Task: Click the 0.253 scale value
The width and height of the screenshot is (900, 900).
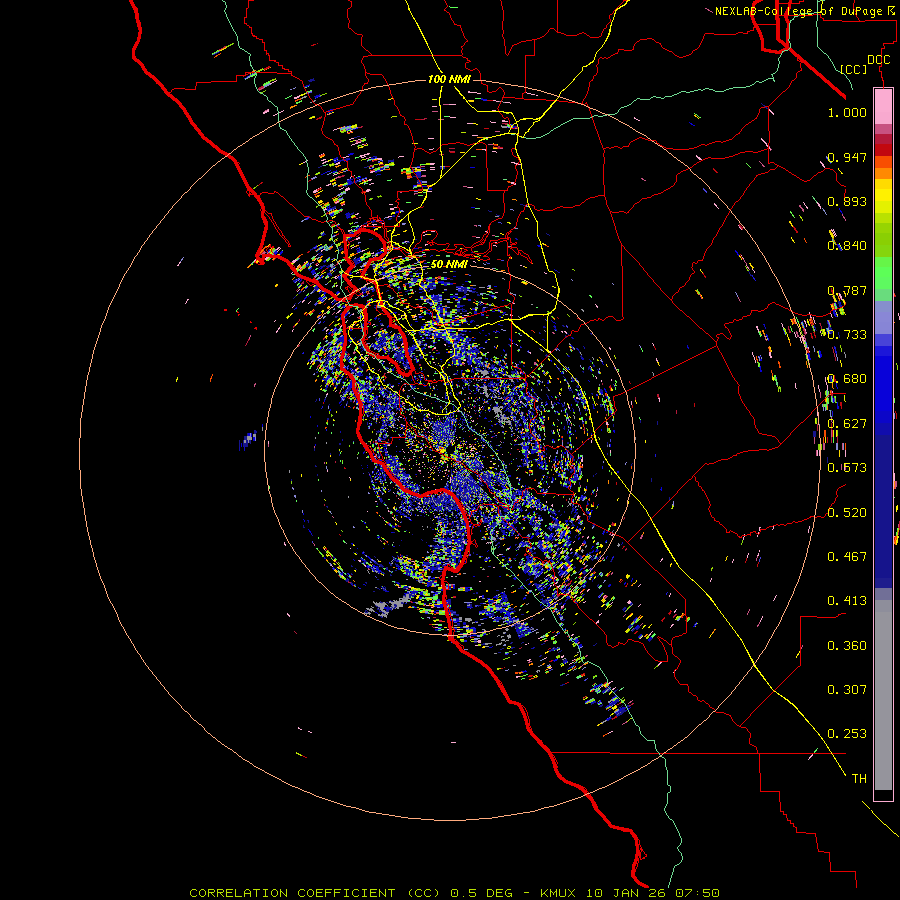Action: (847, 734)
